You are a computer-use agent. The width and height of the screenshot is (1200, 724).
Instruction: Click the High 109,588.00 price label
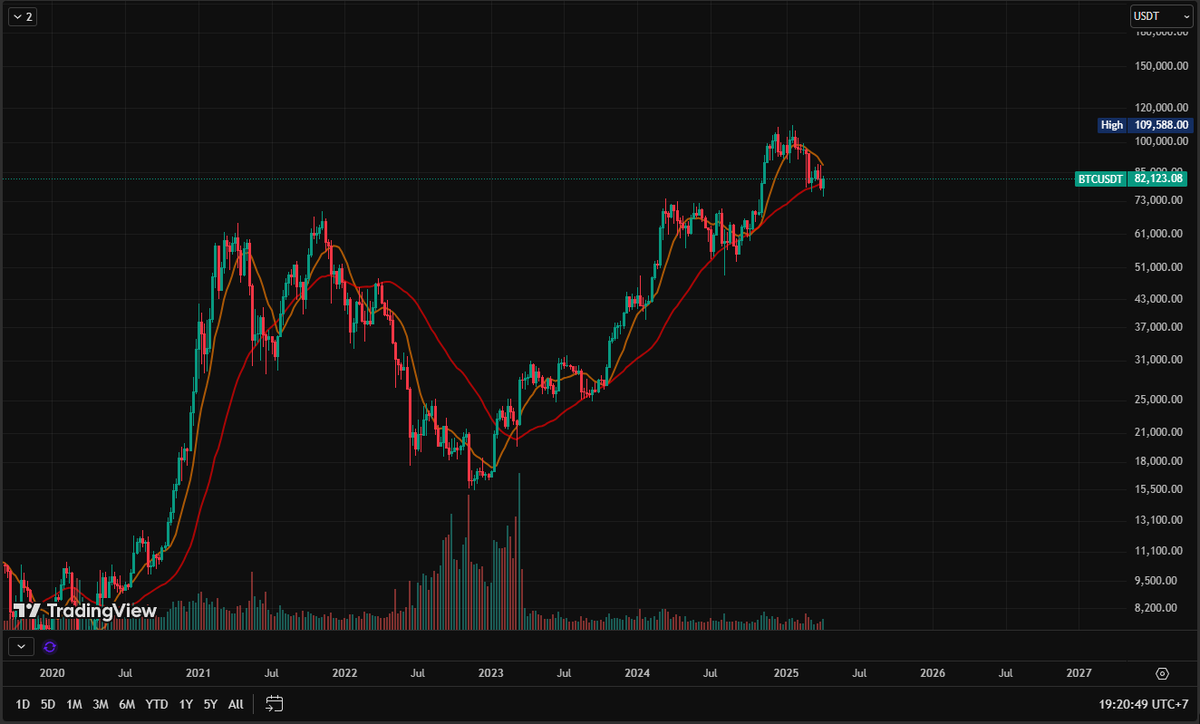(1145, 125)
